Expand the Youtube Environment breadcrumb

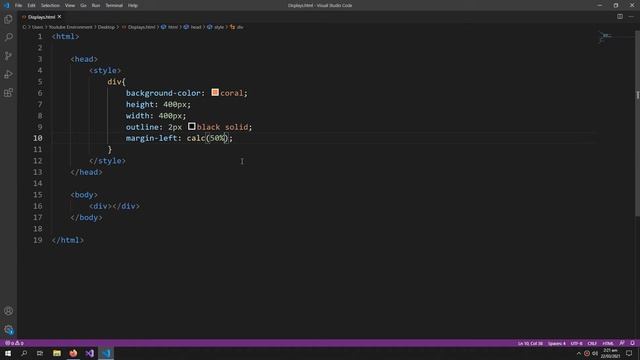(71, 27)
